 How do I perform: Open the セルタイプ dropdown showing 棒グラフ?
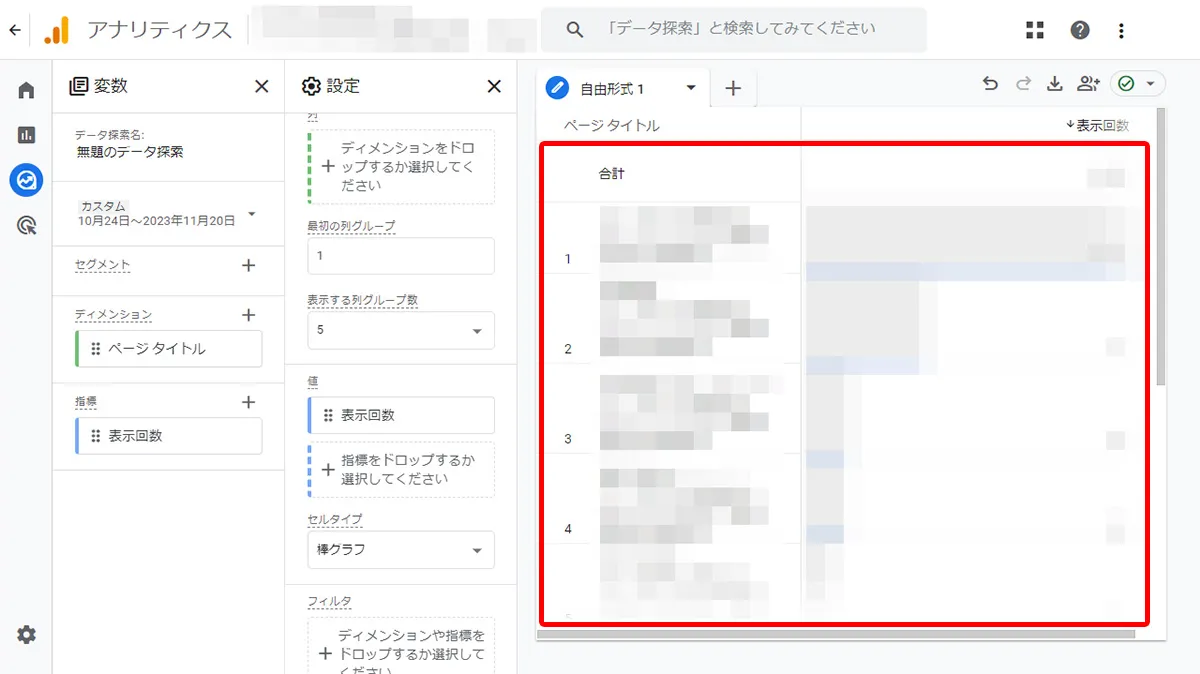400,550
